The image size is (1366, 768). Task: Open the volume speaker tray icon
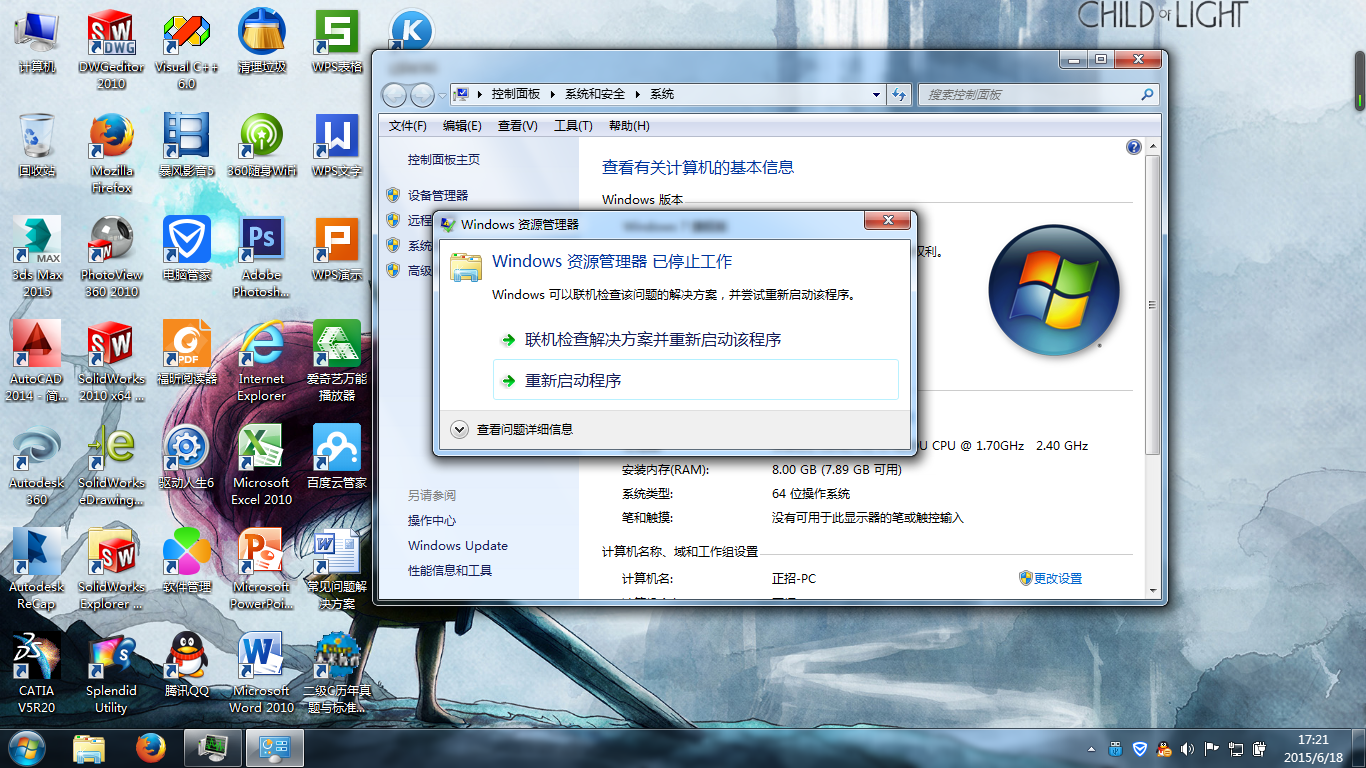[1187, 748]
